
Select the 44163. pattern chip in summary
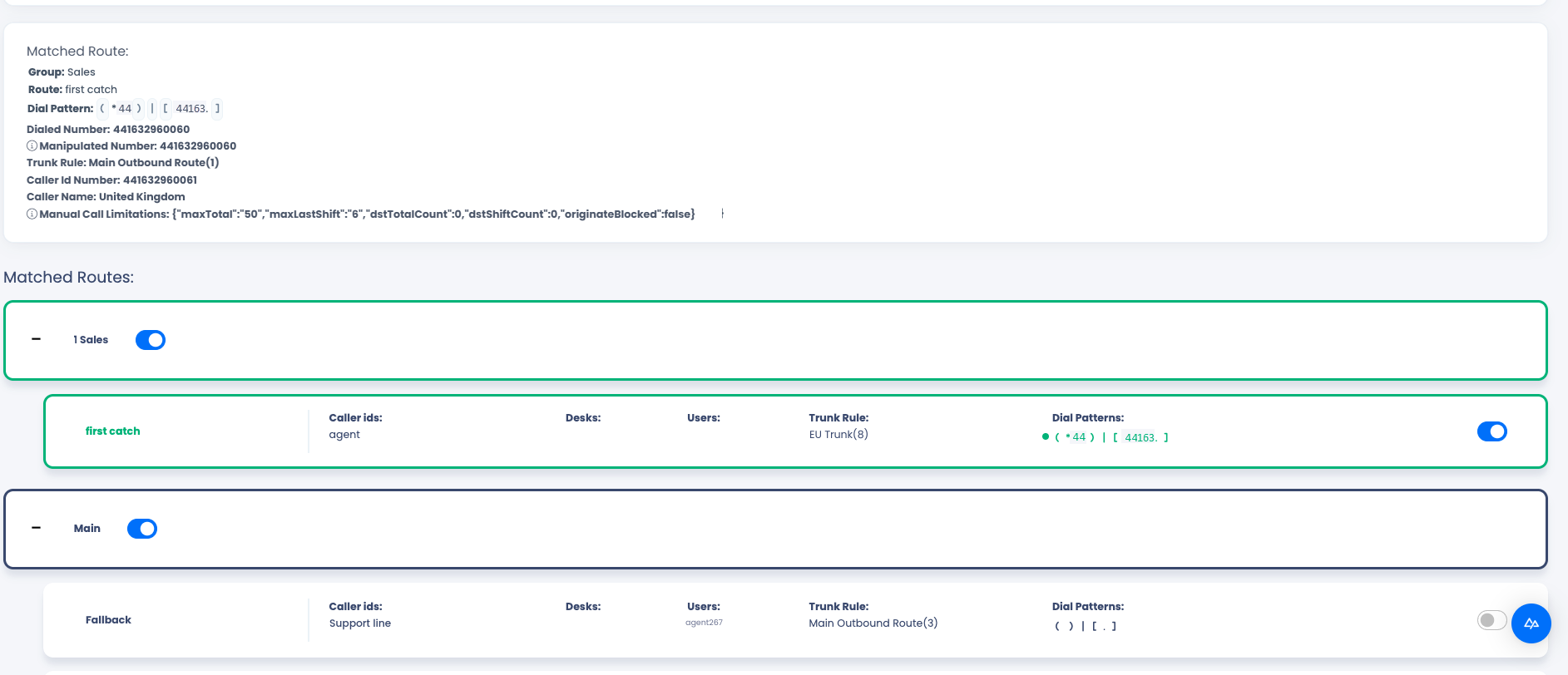click(192, 109)
